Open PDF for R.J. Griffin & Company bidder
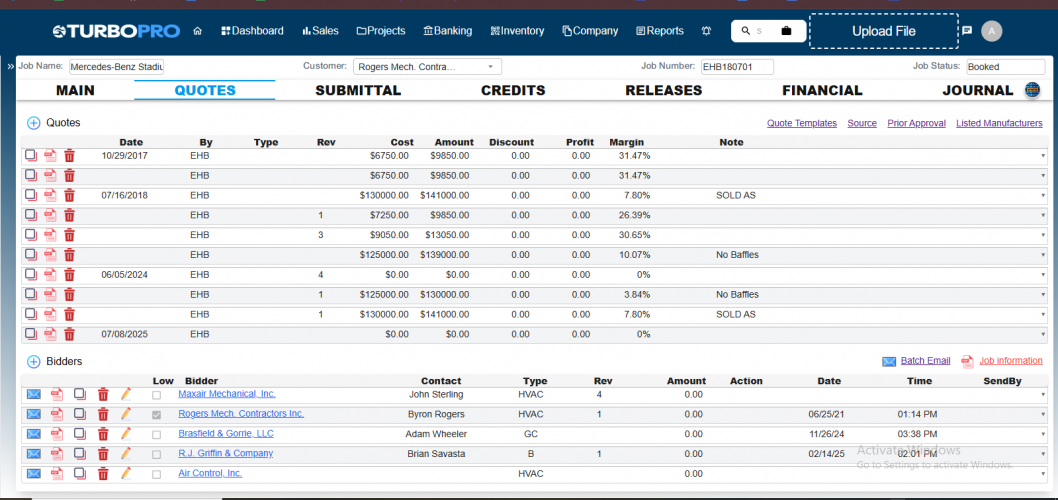The width and height of the screenshot is (1058, 500). (57, 453)
